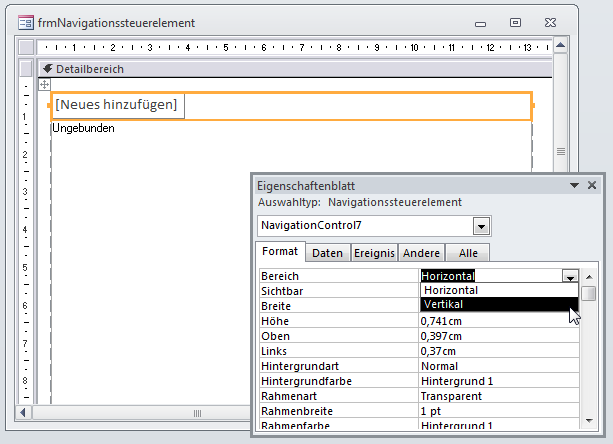Open the Ereignis tab
The height and width of the screenshot is (444, 613).
click(x=374, y=253)
